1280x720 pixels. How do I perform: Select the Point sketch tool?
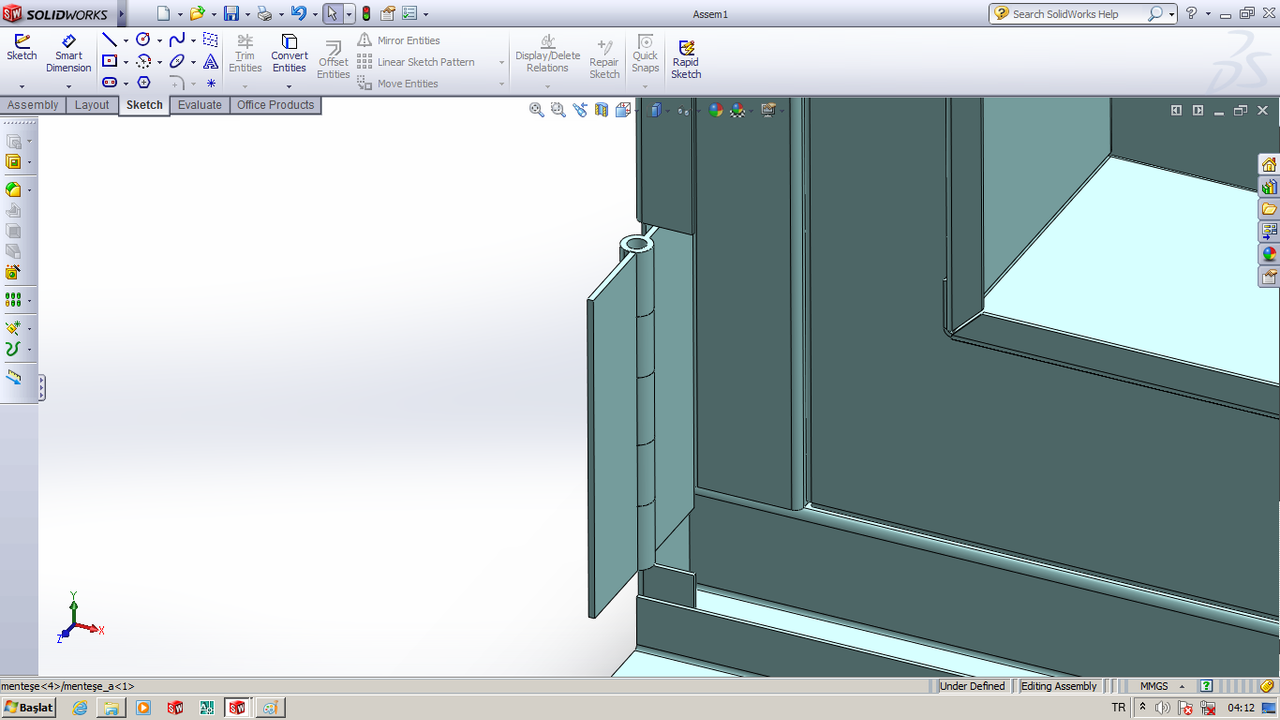click(x=210, y=83)
